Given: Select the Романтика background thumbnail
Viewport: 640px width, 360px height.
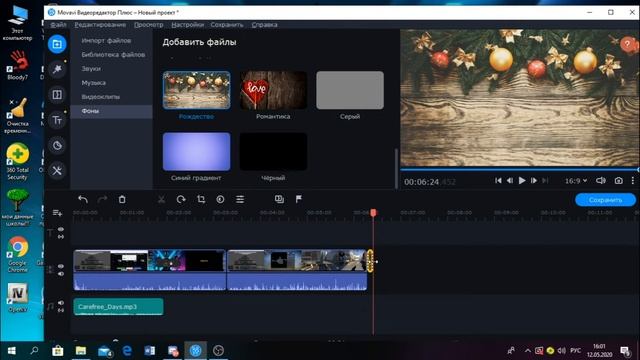Looking at the screenshot, I should (273, 90).
